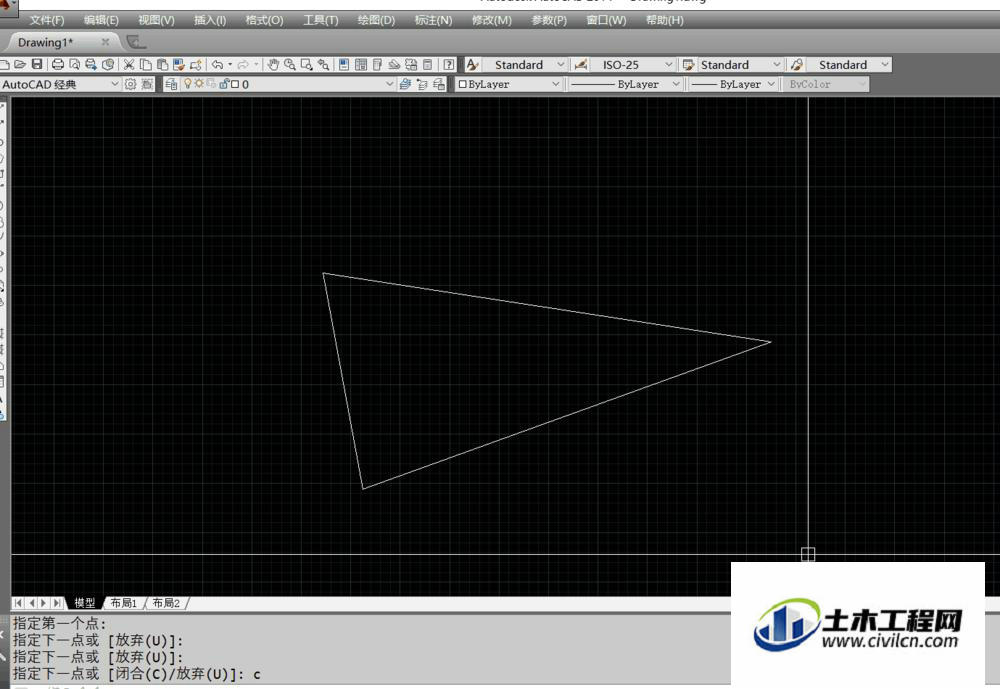Image resolution: width=1000 pixels, height=689 pixels.
Task: Toggle freeze sun icon for layer 0
Action: 198,83
